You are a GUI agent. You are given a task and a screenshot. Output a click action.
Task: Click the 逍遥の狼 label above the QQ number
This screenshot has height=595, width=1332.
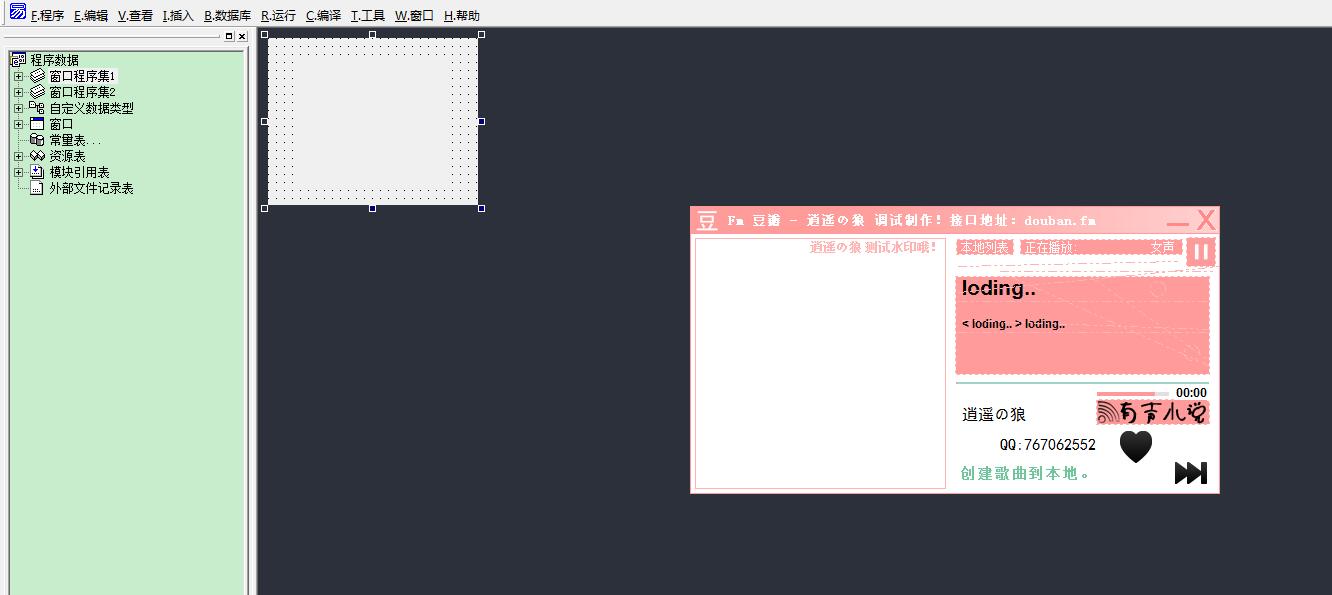coord(994,414)
